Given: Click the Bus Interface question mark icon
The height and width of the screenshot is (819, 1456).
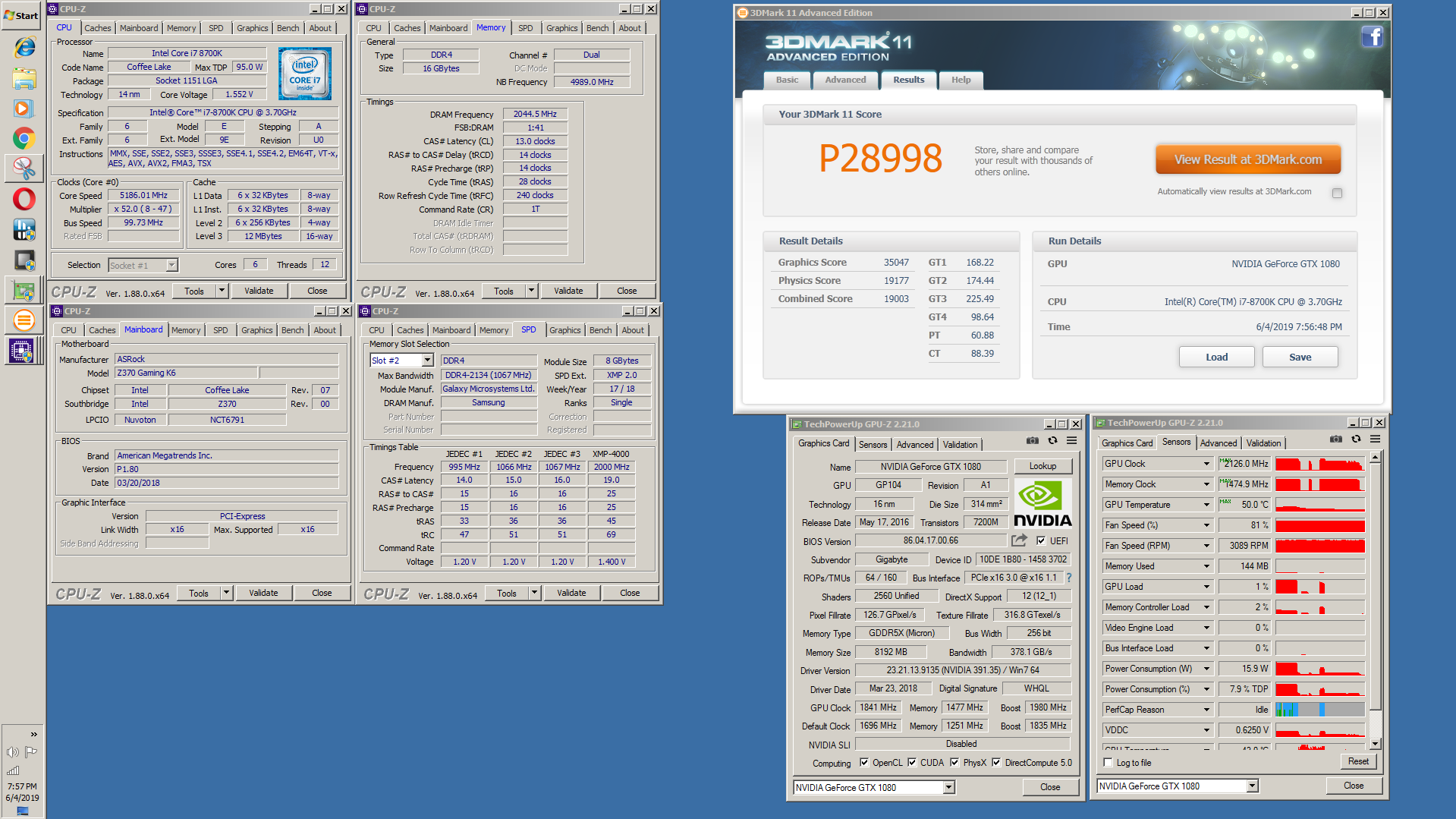Looking at the screenshot, I should [x=1069, y=578].
